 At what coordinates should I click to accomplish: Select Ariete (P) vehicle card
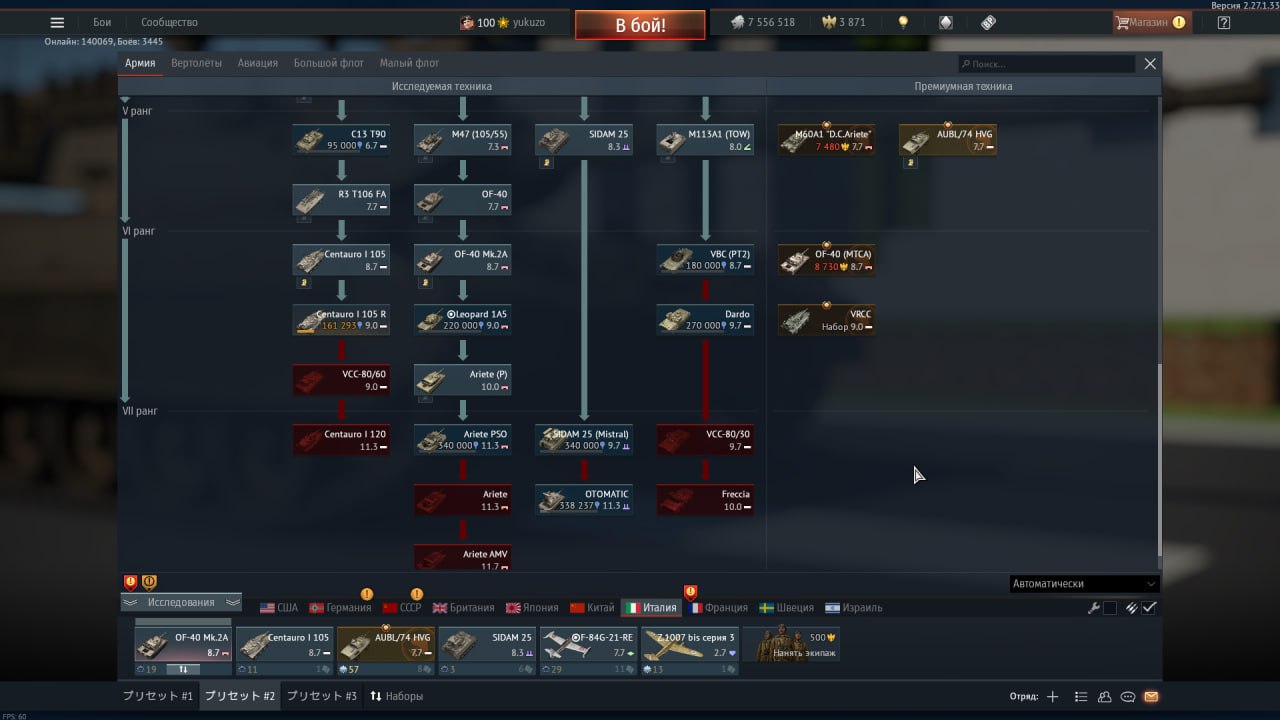coord(462,380)
